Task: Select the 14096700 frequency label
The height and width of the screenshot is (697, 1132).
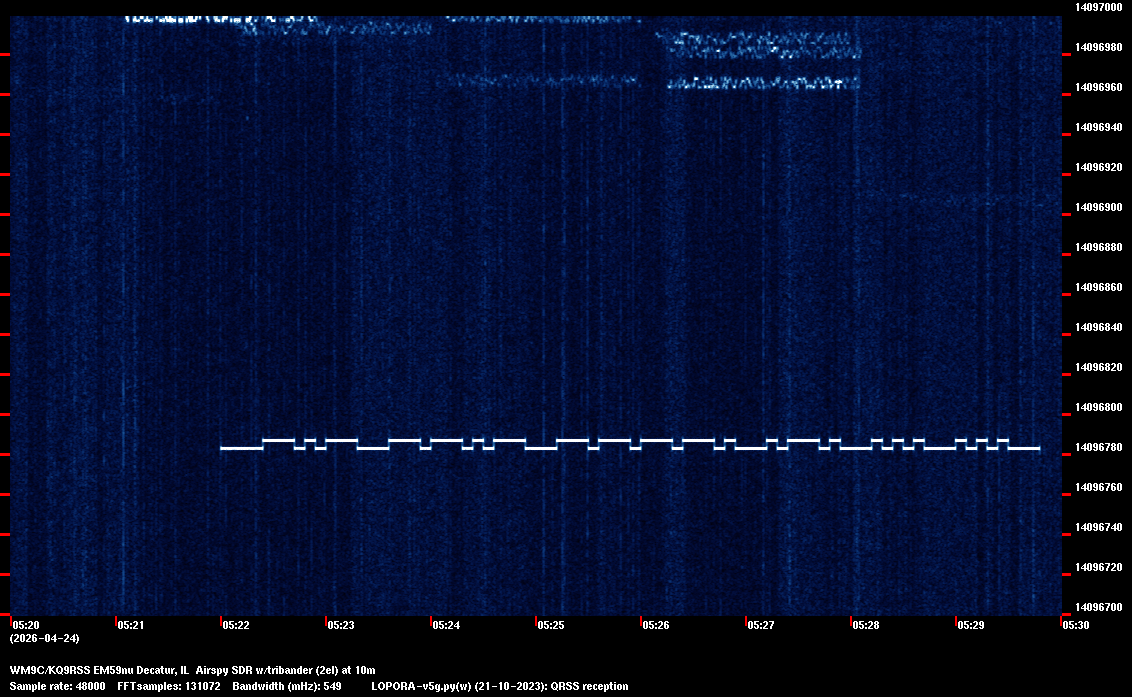Action: [1098, 607]
